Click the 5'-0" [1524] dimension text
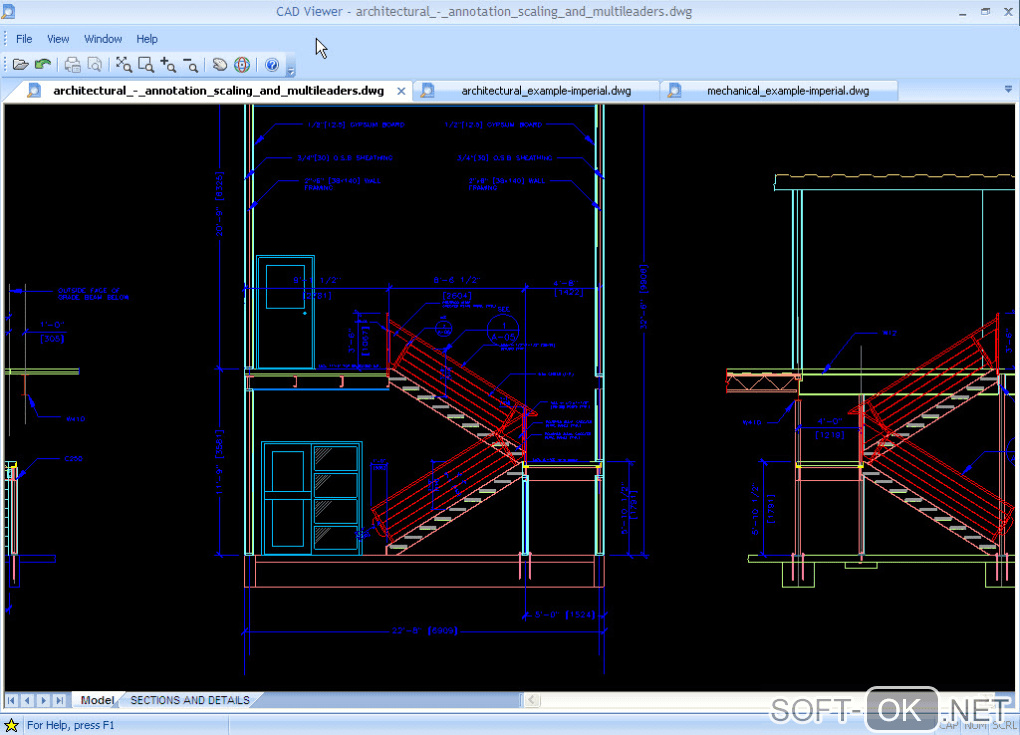 564,614
